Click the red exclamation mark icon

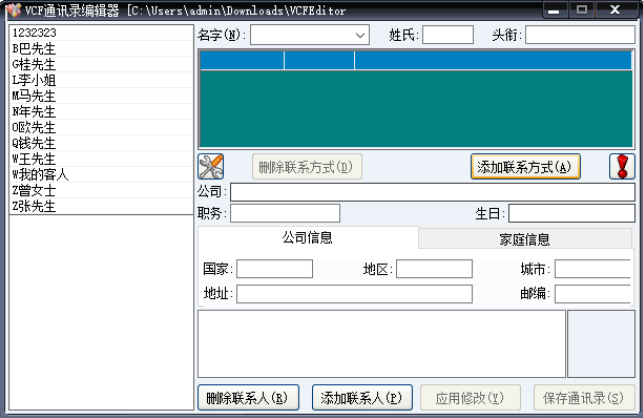(x=622, y=167)
